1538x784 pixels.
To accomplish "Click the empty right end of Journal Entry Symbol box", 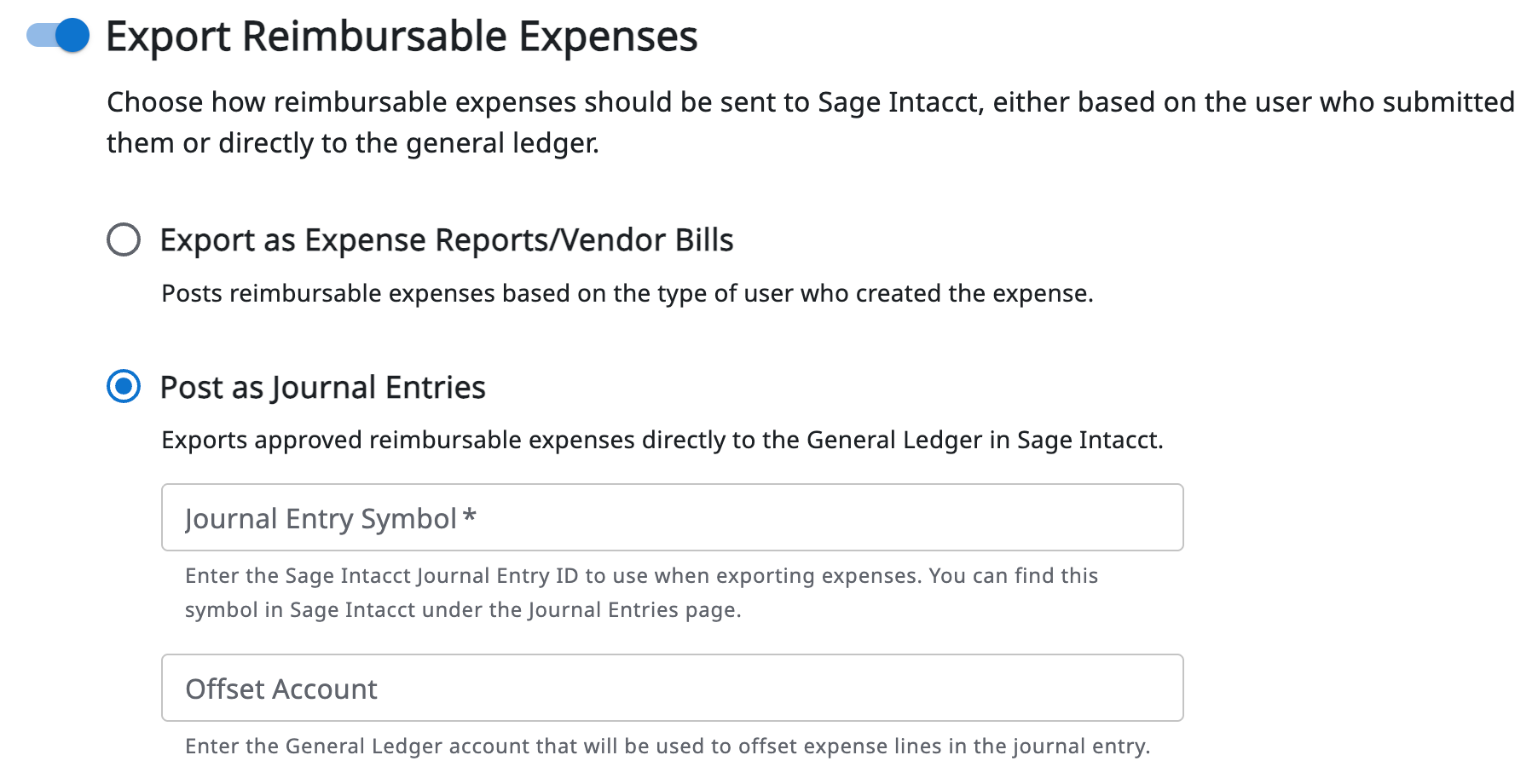I will tap(1108, 517).
